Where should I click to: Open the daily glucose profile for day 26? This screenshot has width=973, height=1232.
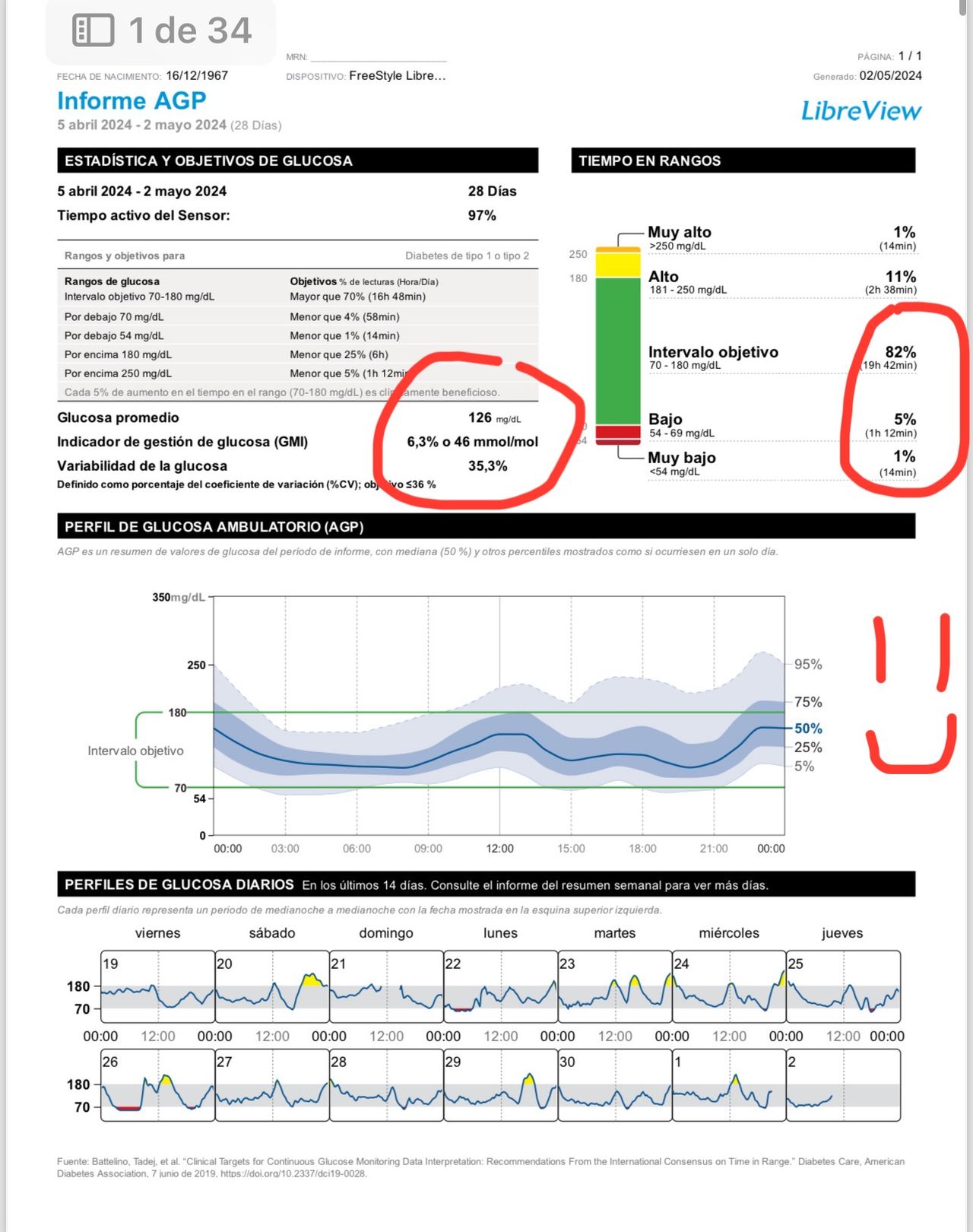157,1085
